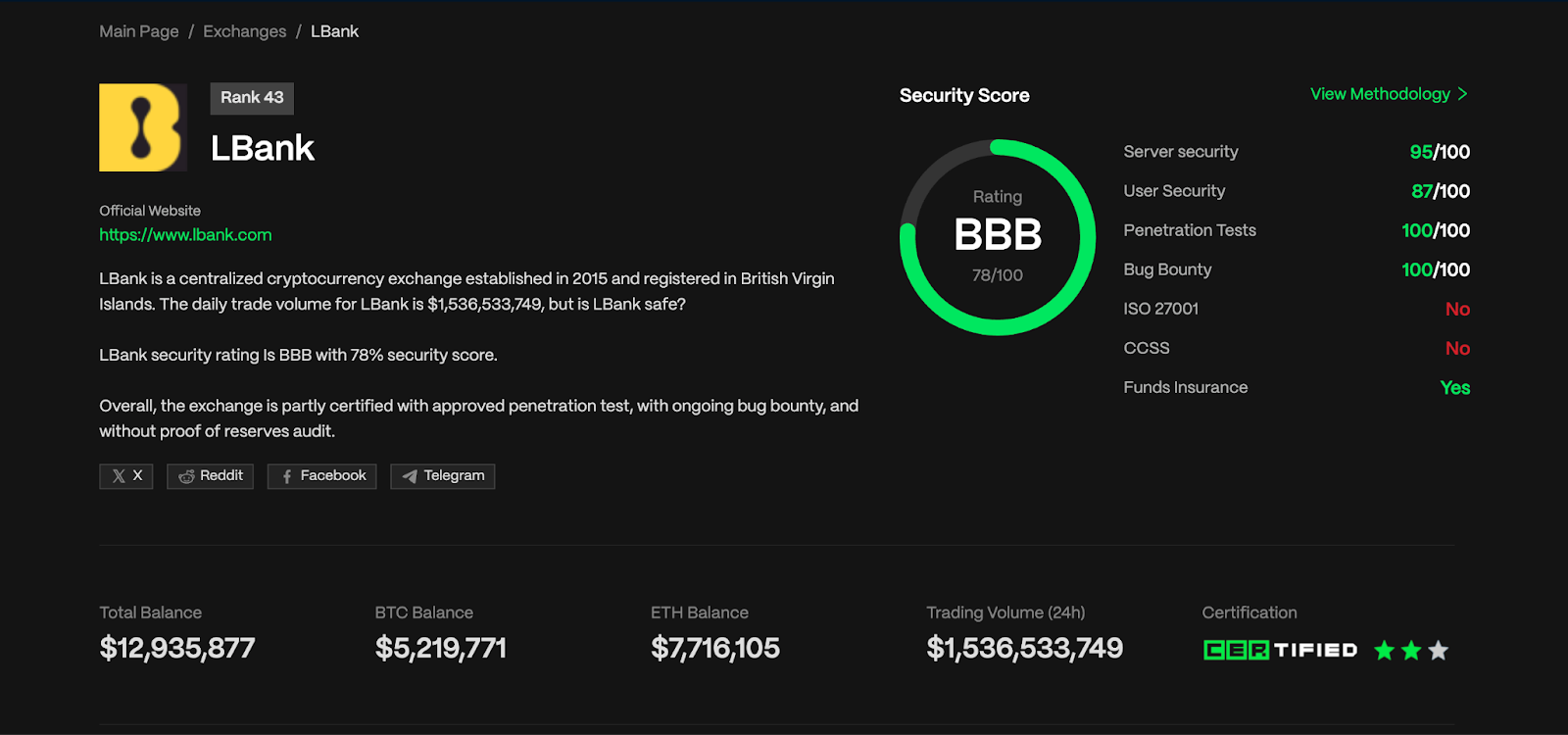The image size is (1568, 735).
Task: Click the Bug Bounty 100/100 score
Action: tap(1436, 269)
